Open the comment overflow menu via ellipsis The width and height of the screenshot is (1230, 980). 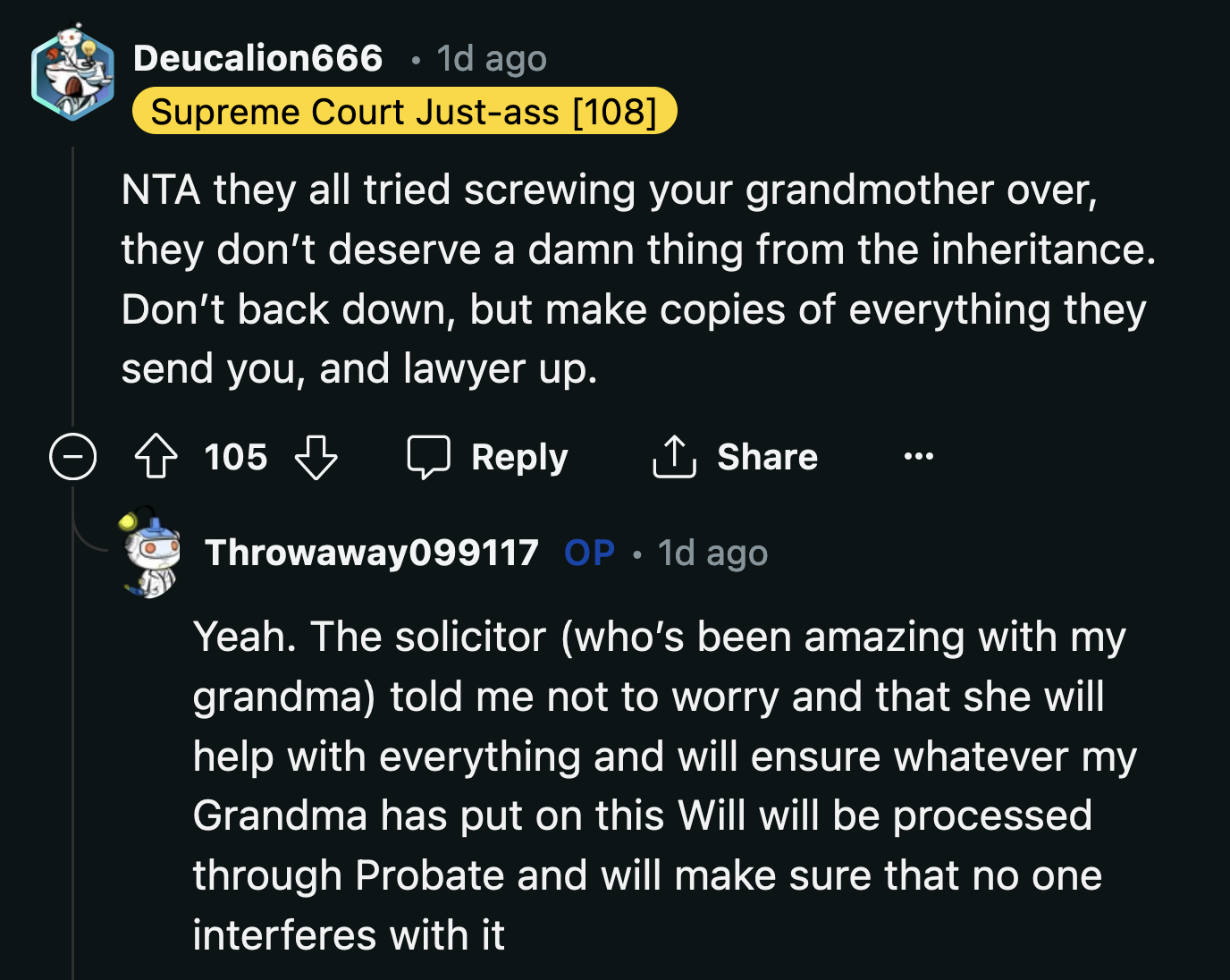(x=919, y=457)
